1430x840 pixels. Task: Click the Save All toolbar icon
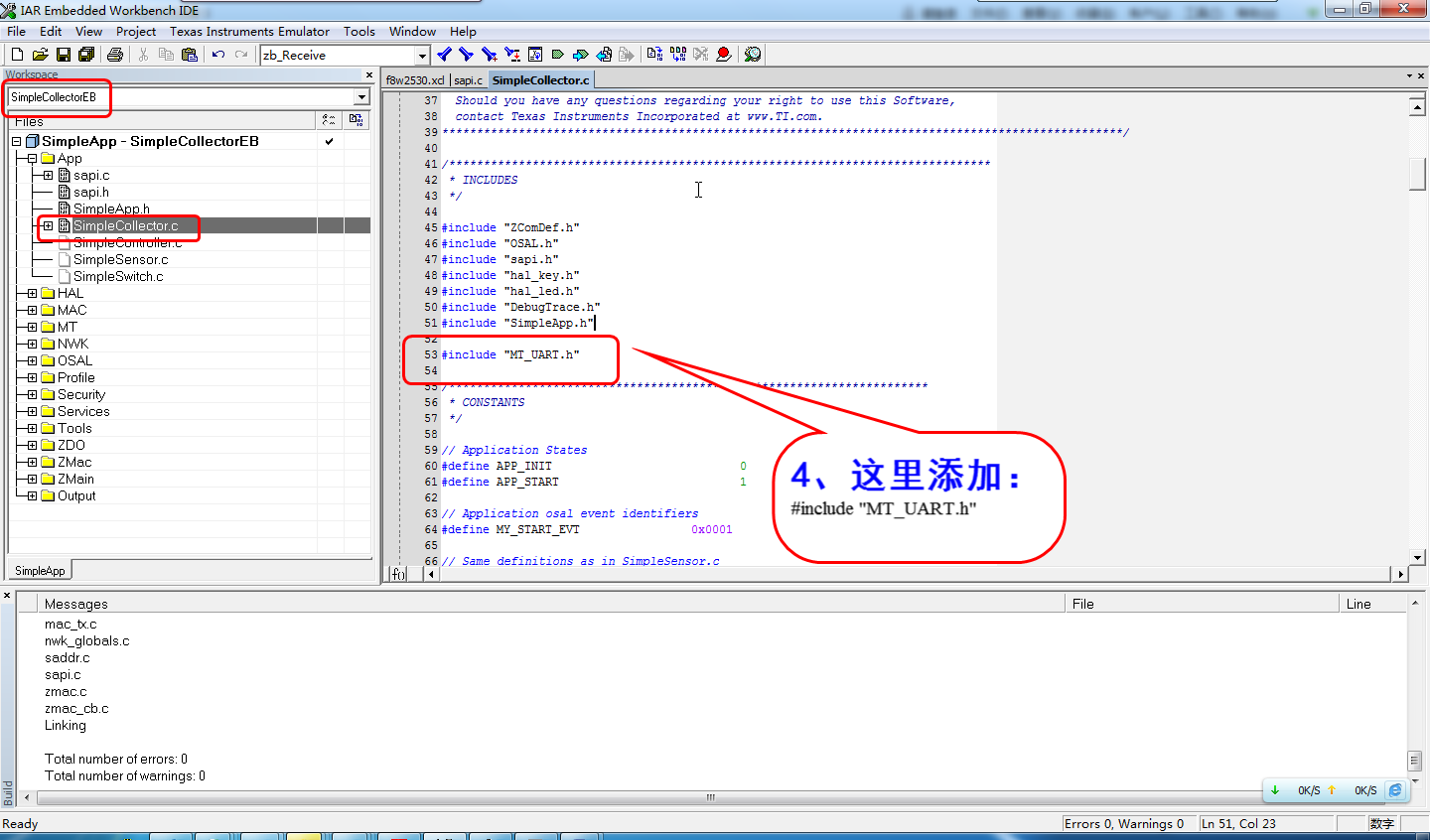tap(86, 55)
